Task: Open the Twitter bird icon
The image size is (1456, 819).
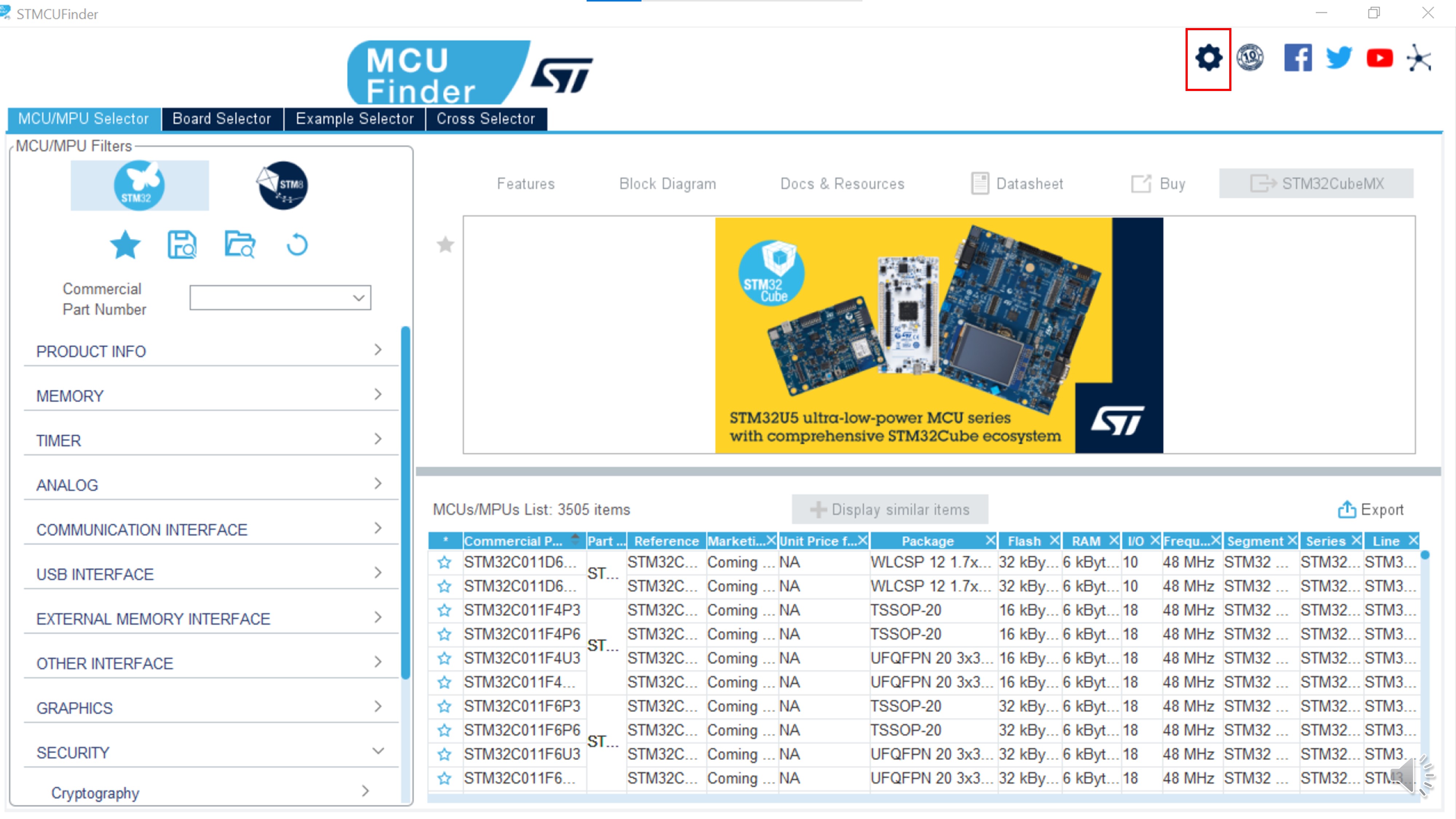Action: click(x=1339, y=58)
